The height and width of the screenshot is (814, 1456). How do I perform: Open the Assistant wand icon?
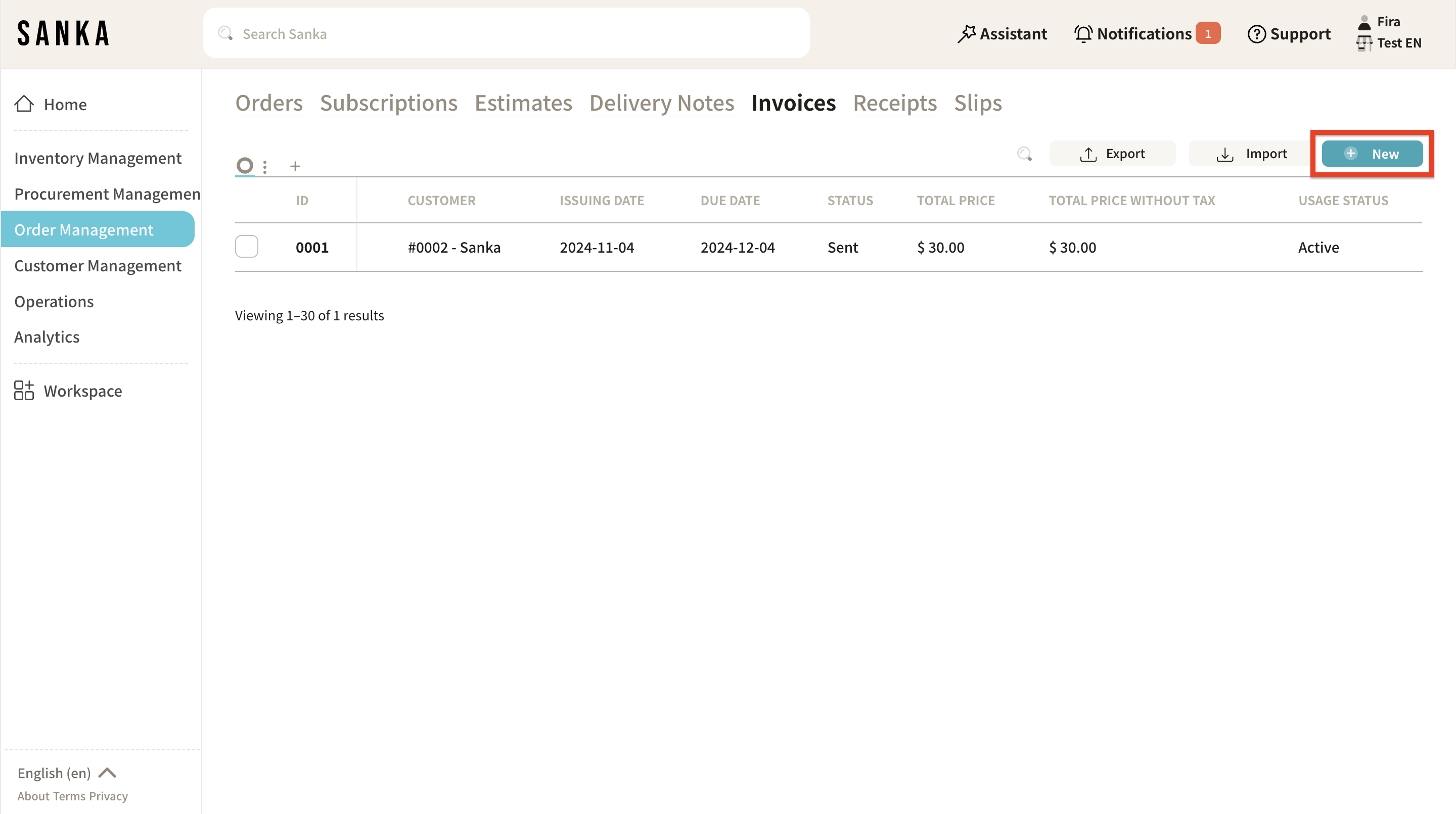966,34
